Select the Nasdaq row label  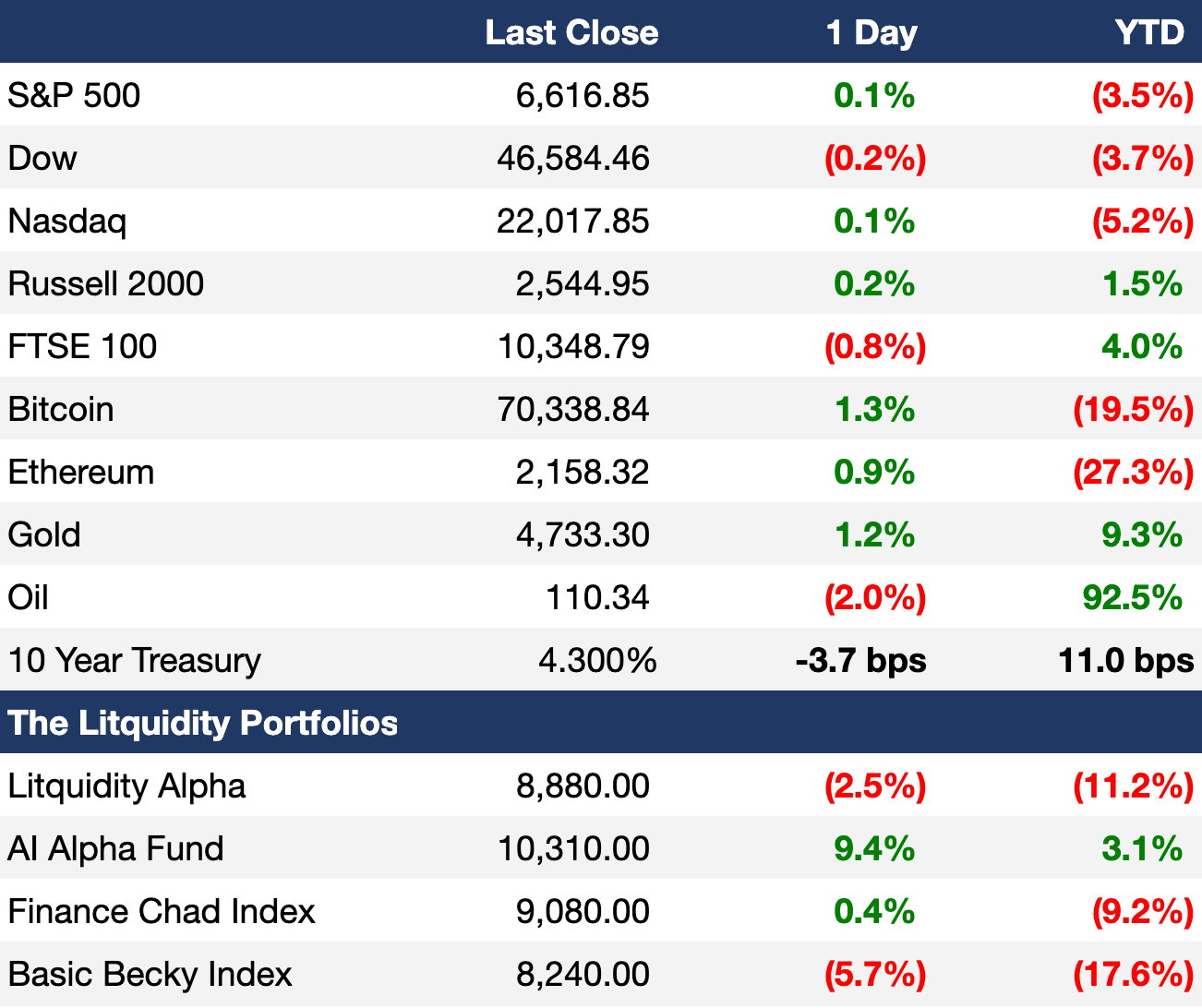[x=66, y=221]
